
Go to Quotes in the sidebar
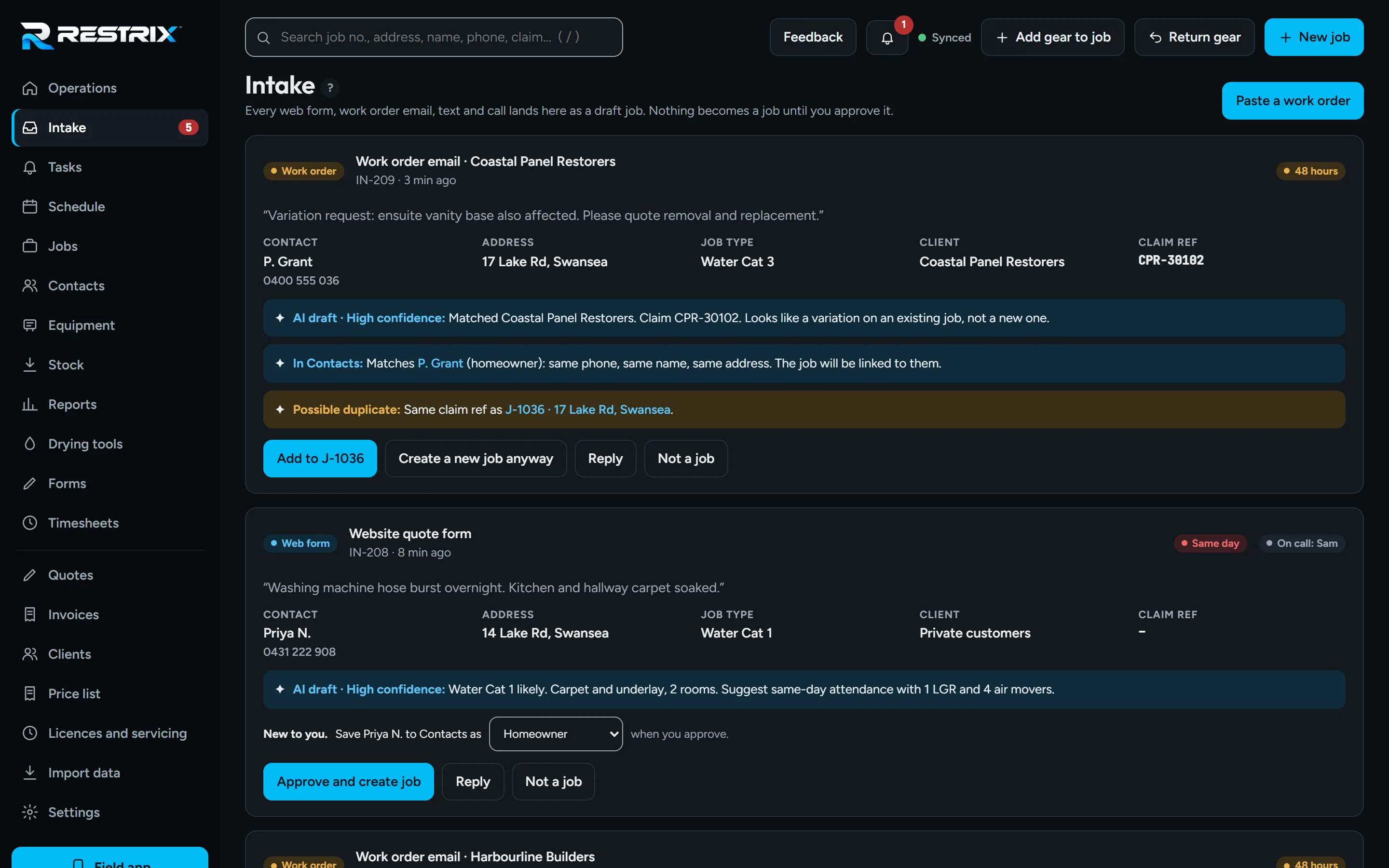109,575
